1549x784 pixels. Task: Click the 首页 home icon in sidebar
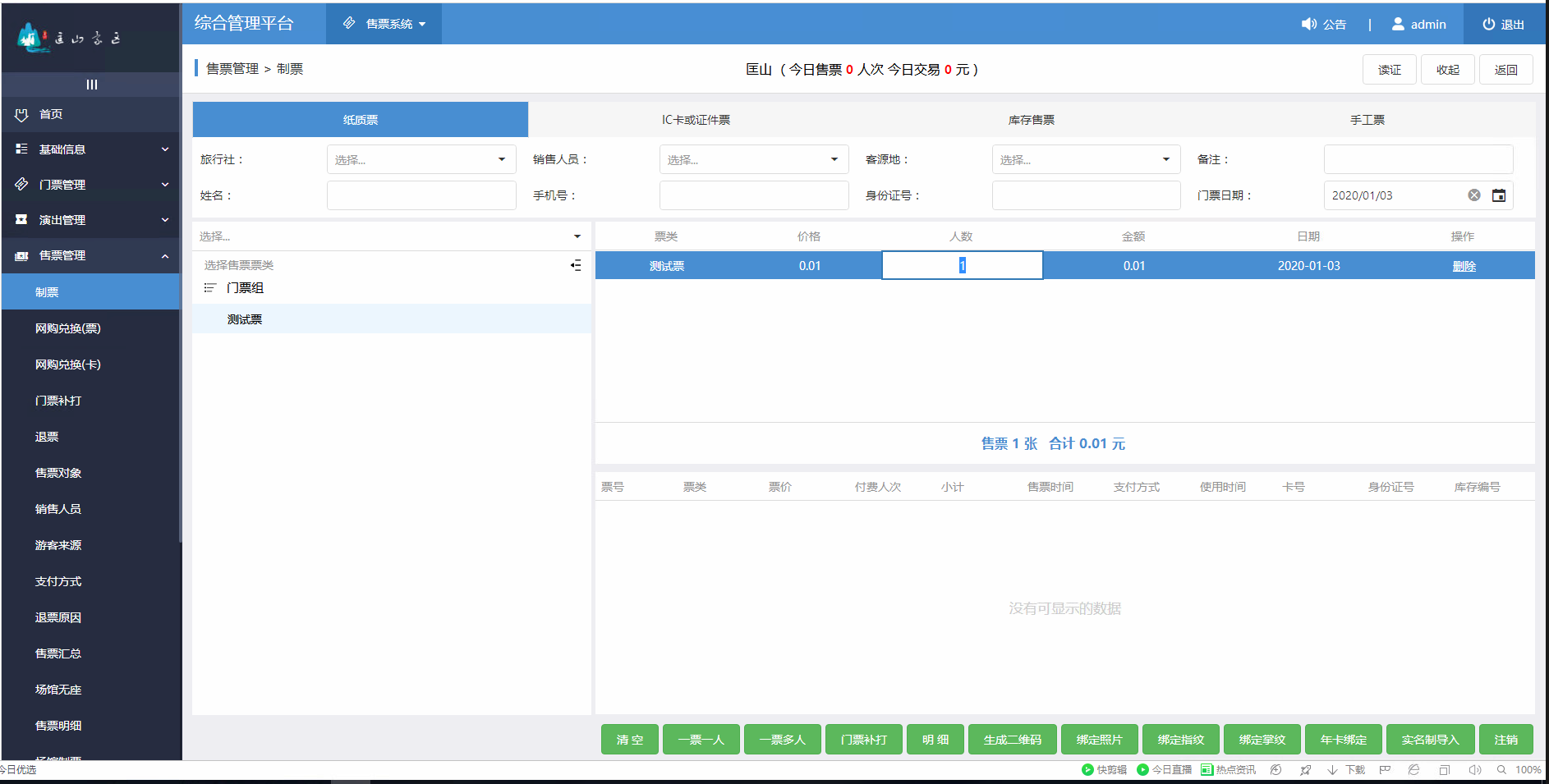point(22,114)
